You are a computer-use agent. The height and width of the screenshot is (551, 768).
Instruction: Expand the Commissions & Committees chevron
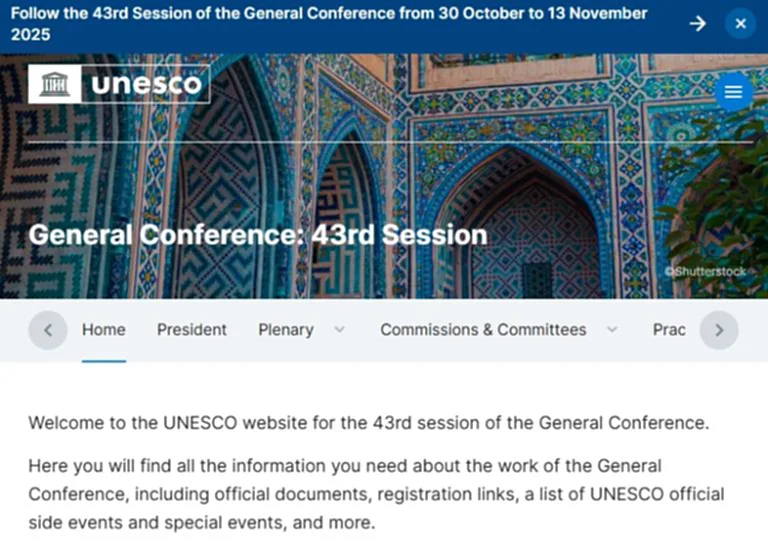tap(612, 330)
